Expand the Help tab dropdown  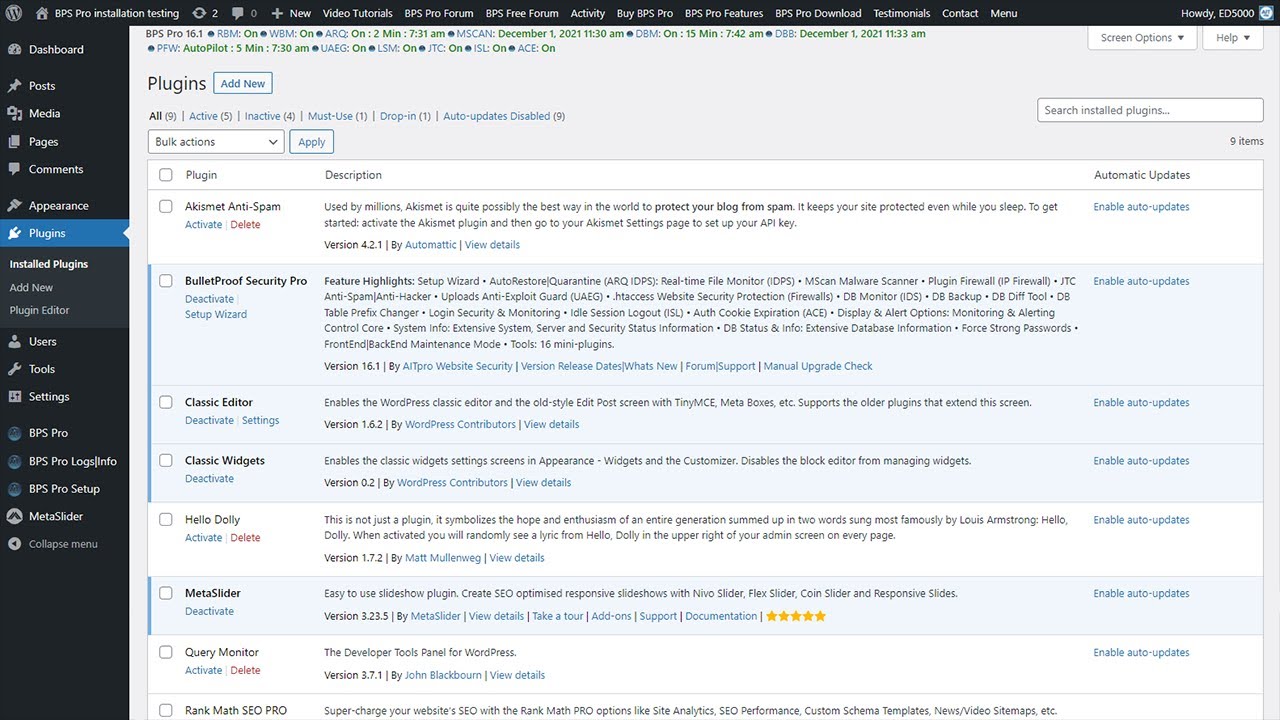[1234, 38]
